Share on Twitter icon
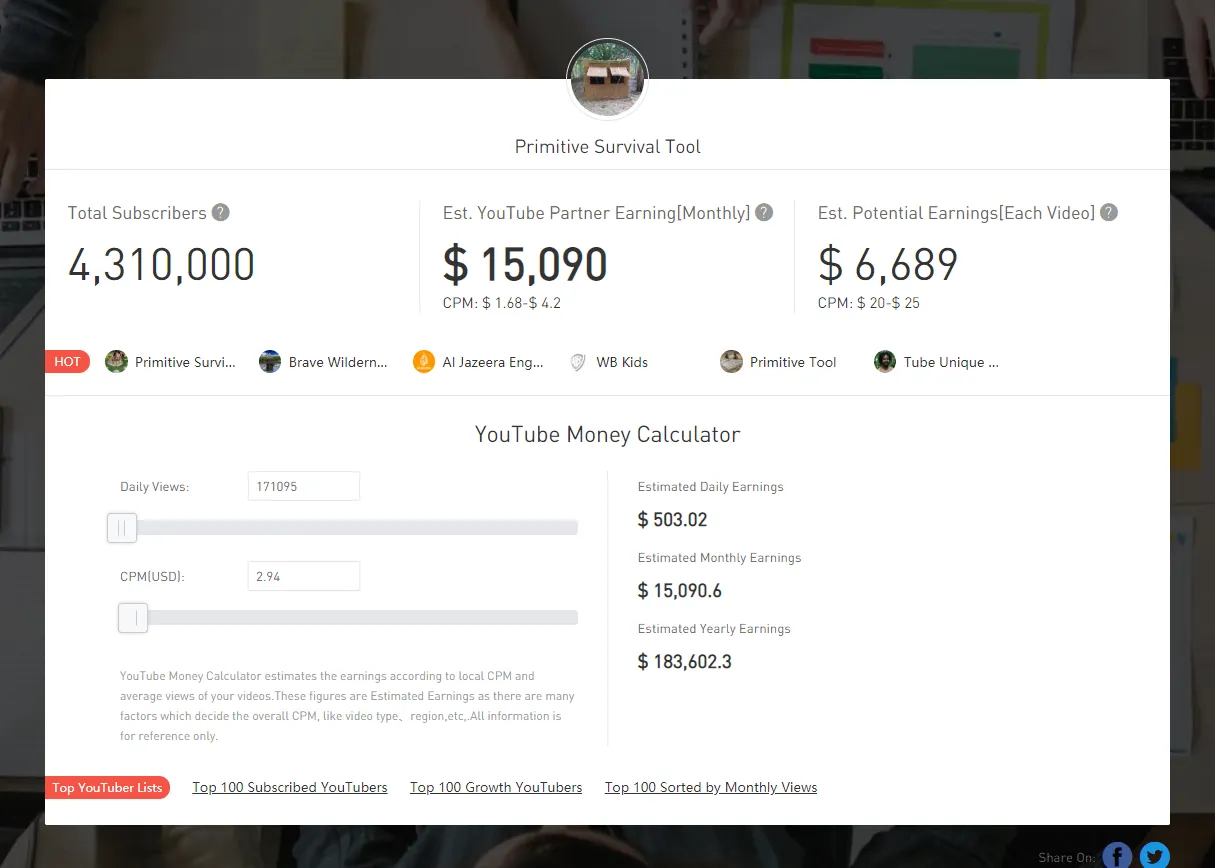1215x868 pixels. coord(1154,856)
